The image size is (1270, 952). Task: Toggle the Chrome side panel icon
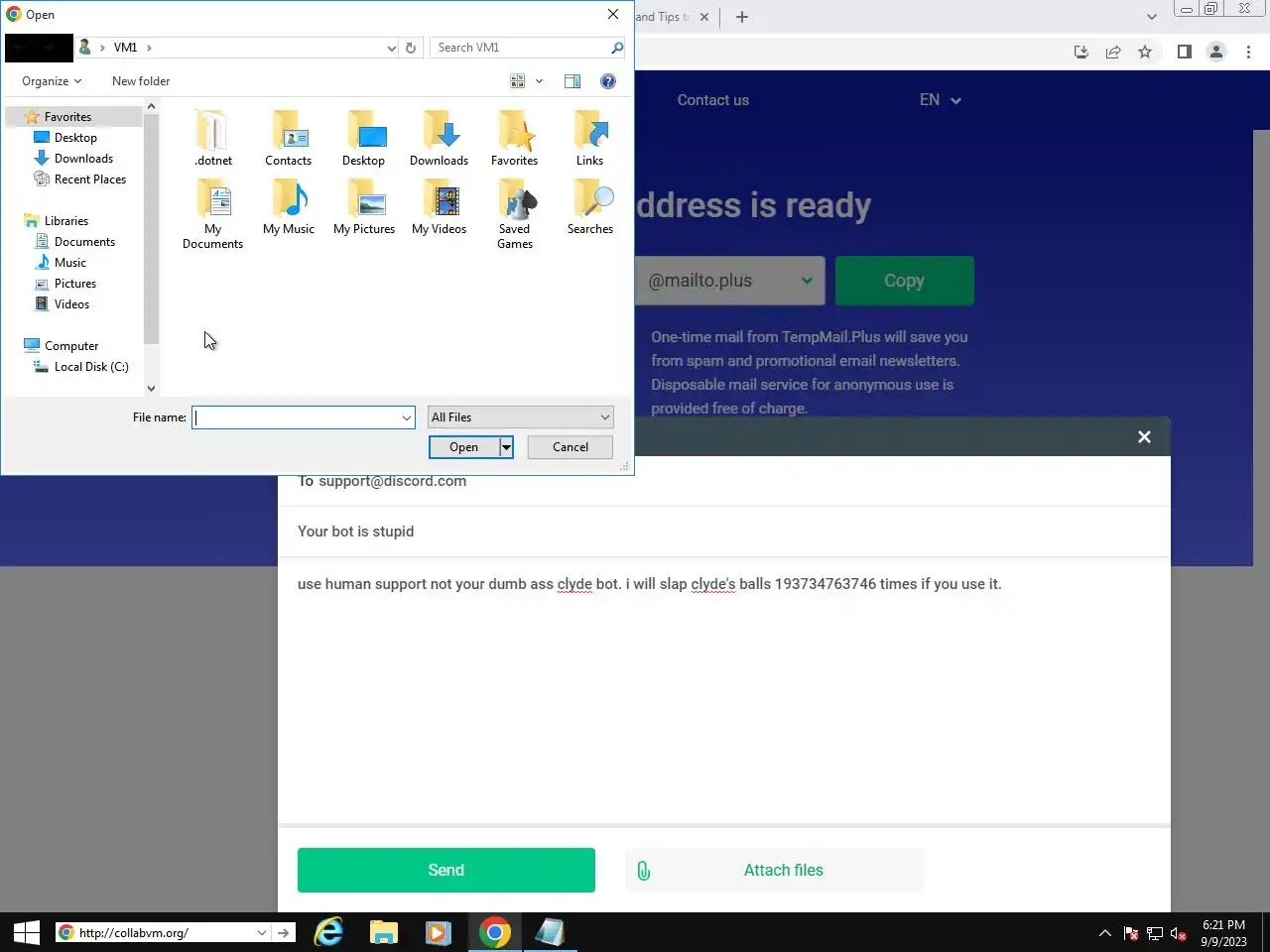1184,52
